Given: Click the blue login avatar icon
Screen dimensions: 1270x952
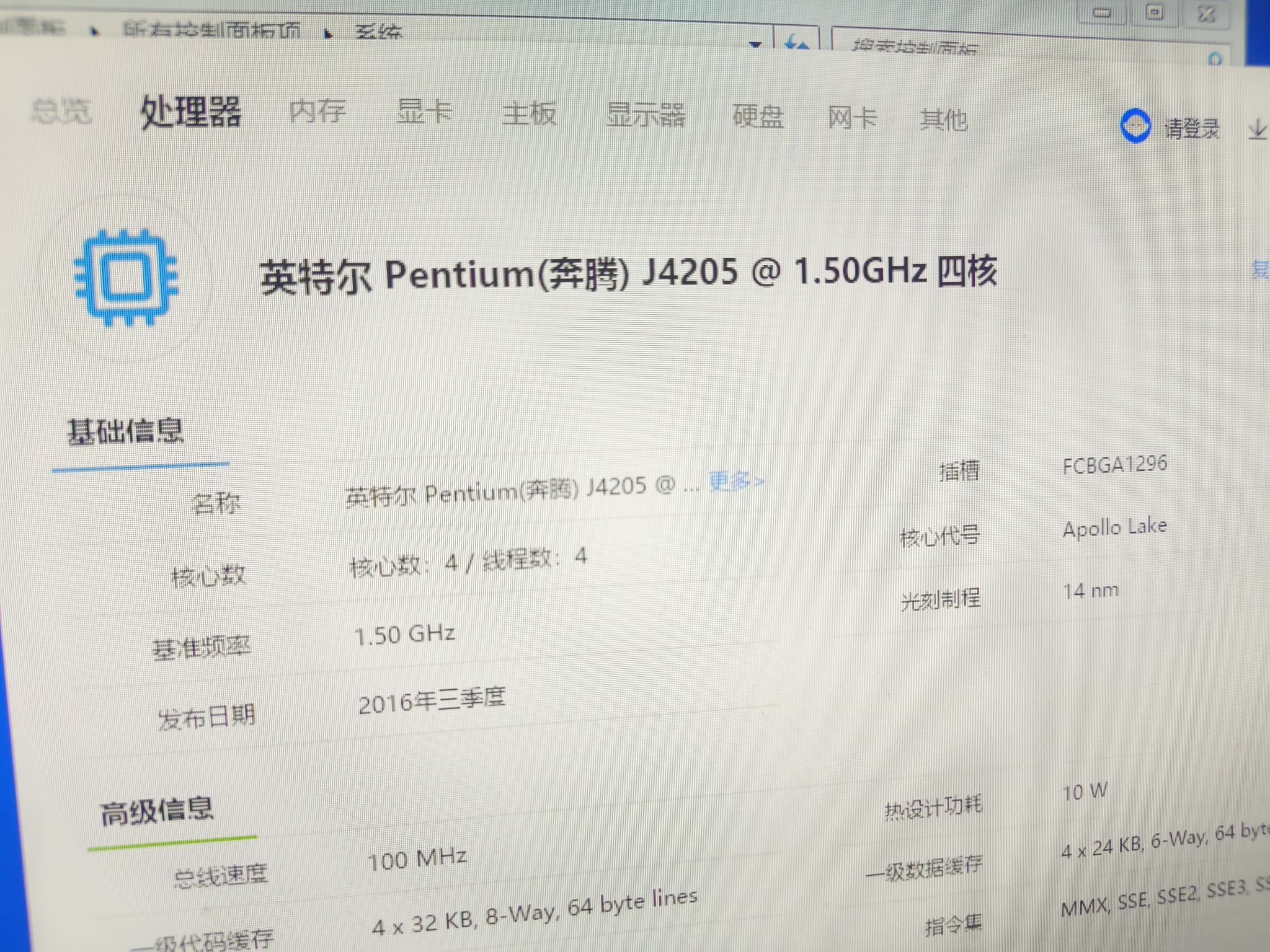Looking at the screenshot, I should (1135, 126).
